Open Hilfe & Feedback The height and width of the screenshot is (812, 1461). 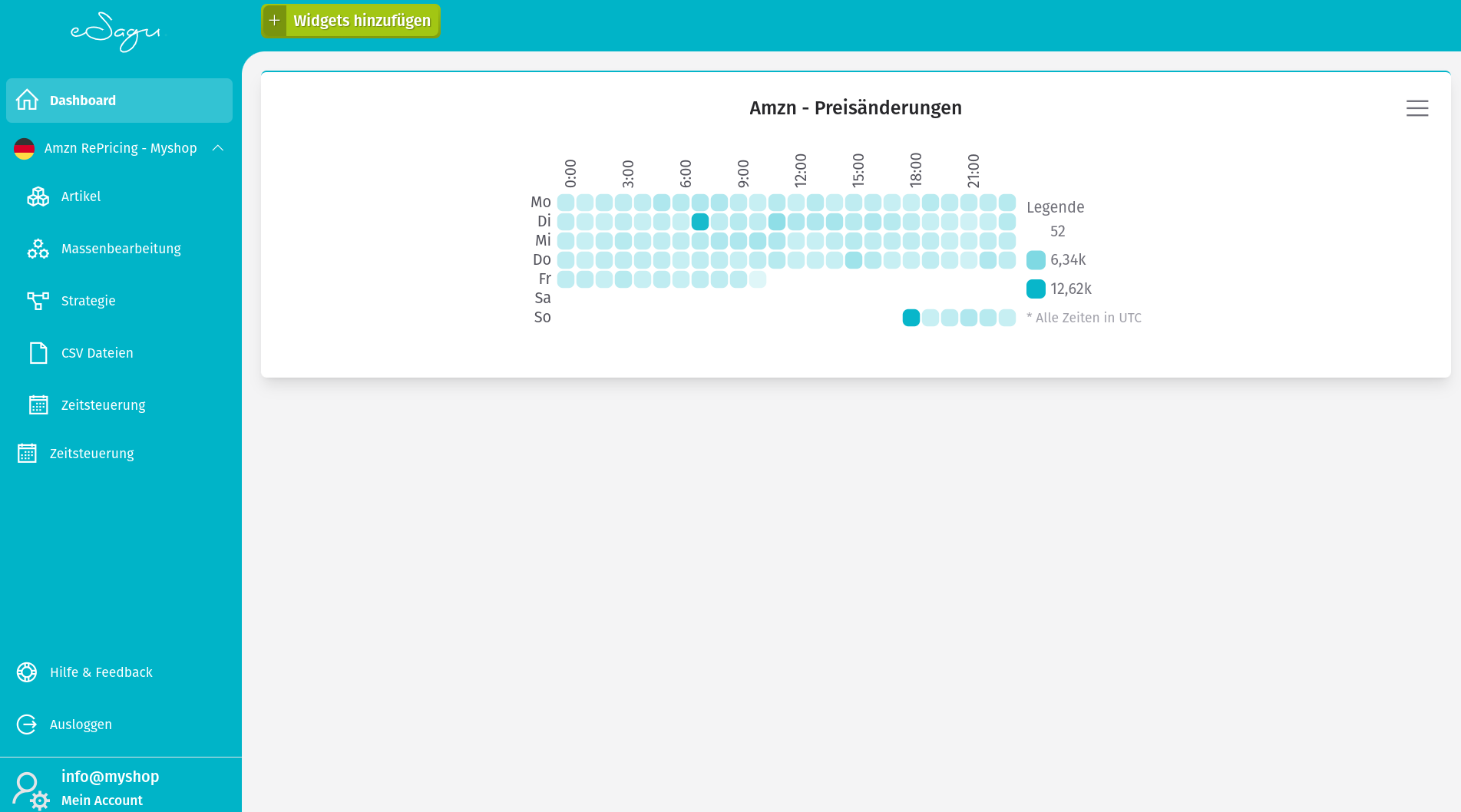[x=101, y=672]
